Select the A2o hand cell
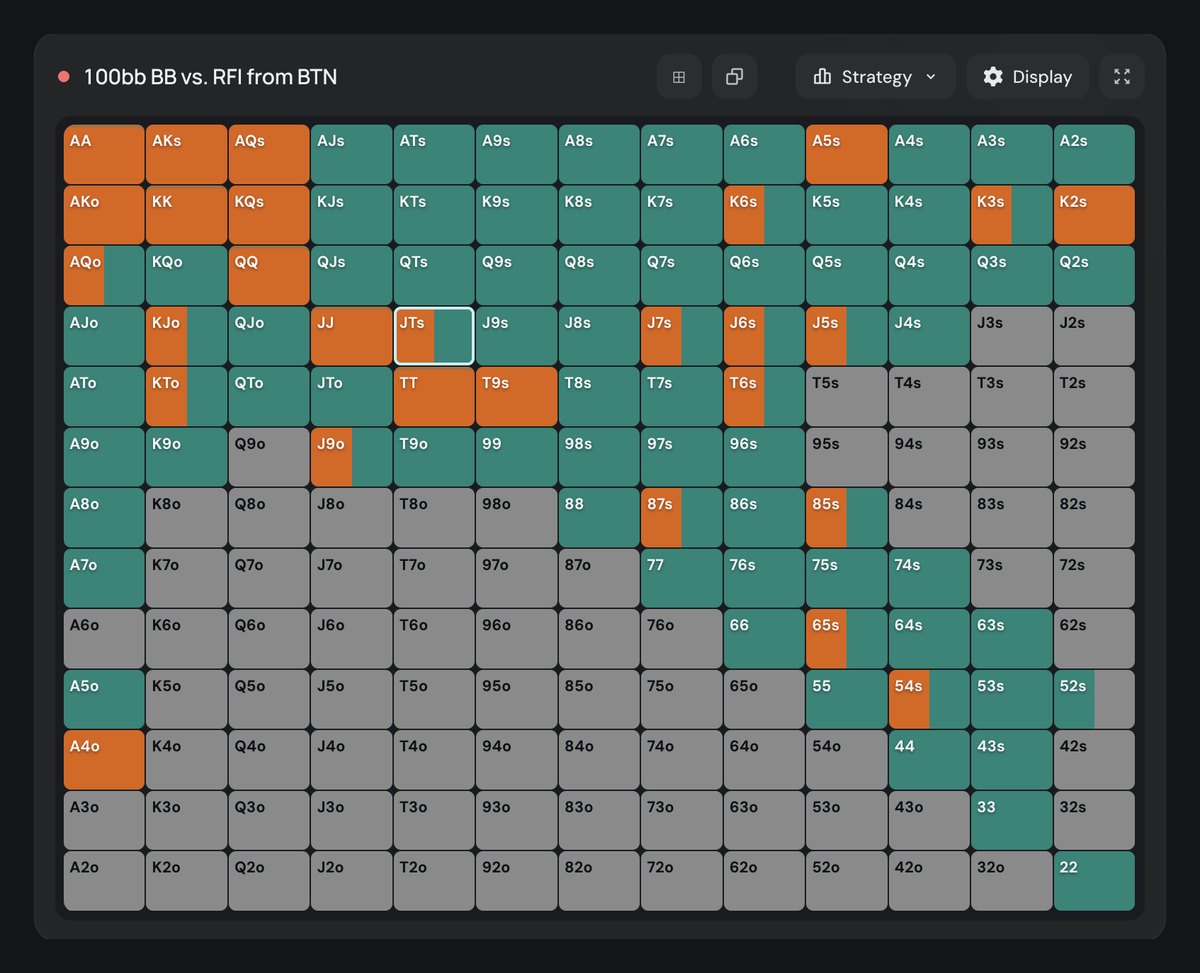1200x973 pixels. tap(104, 881)
